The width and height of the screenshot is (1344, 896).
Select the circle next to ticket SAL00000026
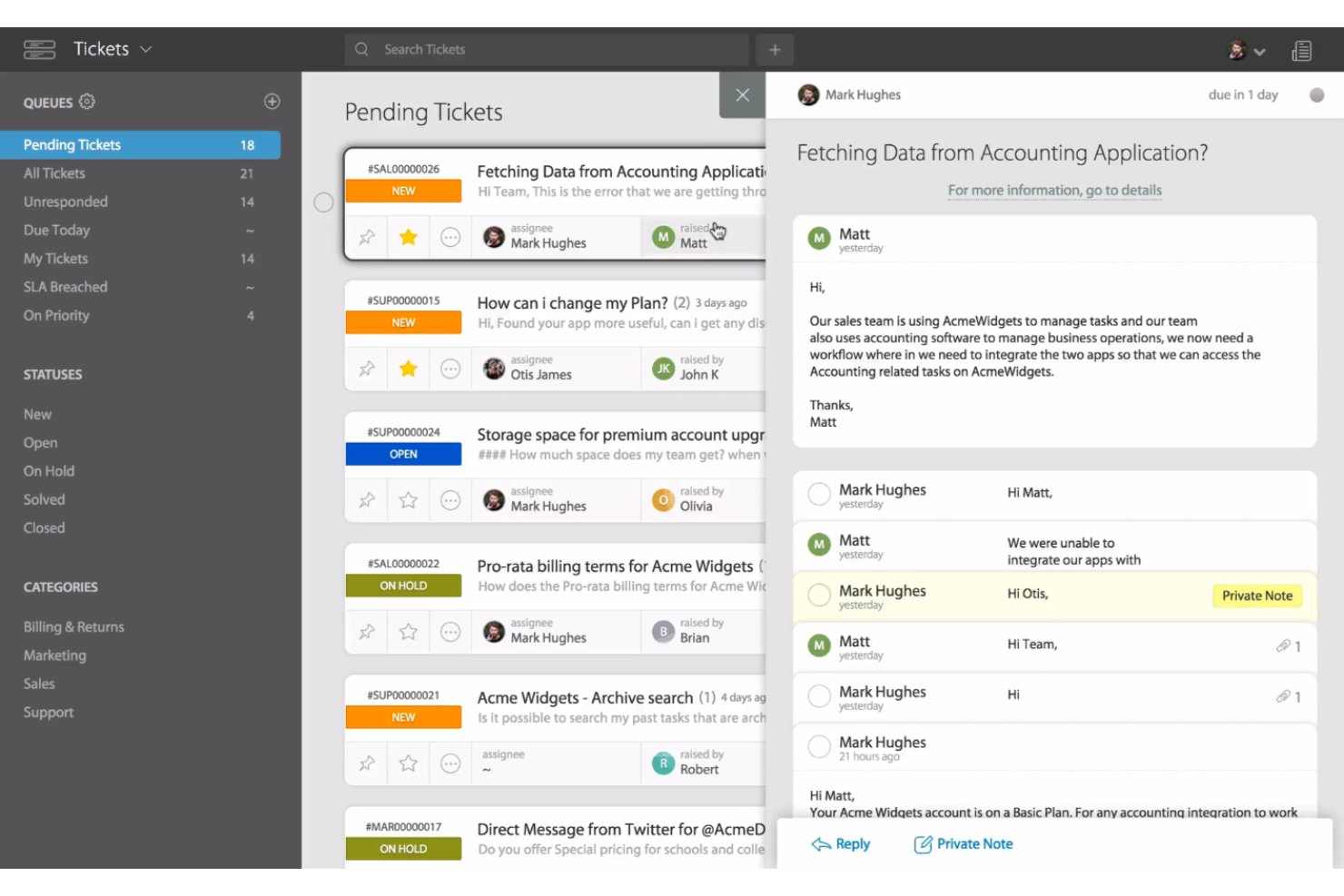323,202
